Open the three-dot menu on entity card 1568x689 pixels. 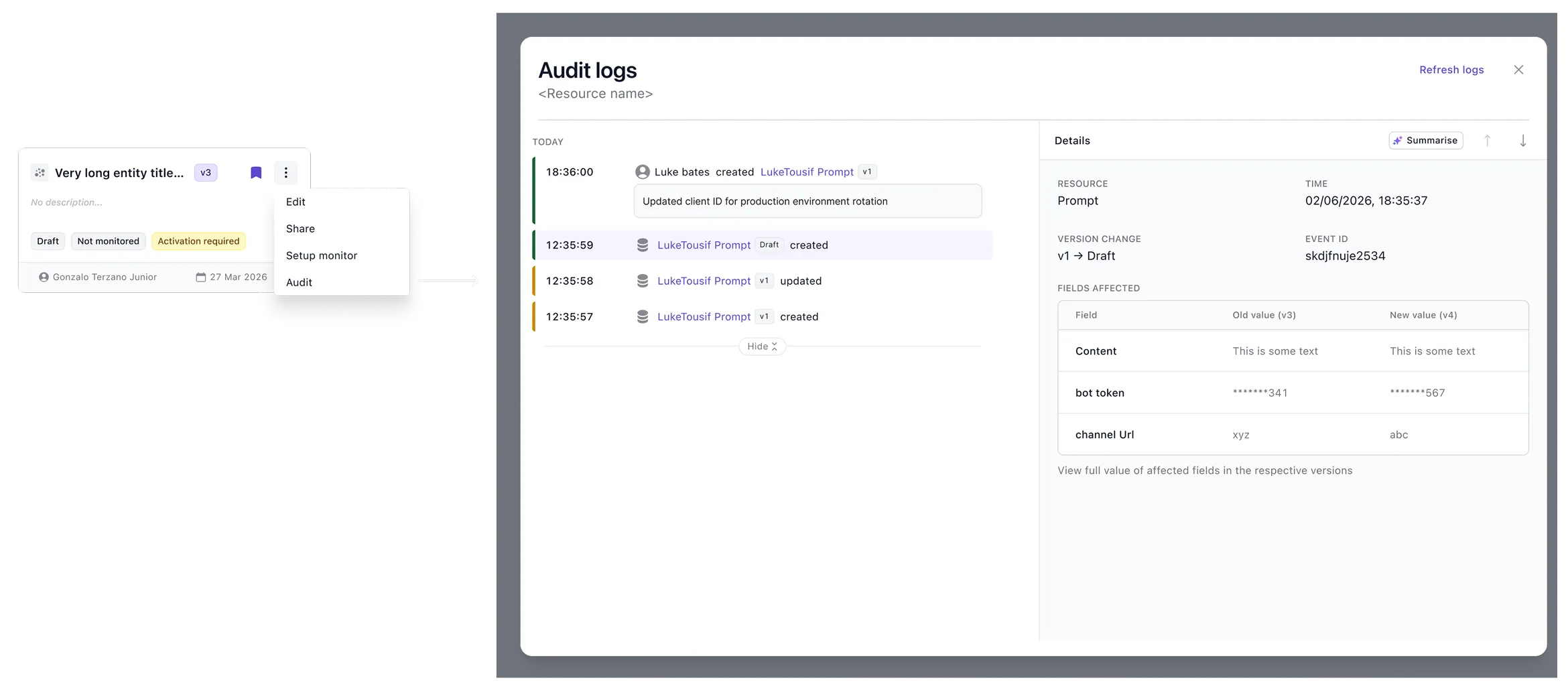click(x=286, y=173)
